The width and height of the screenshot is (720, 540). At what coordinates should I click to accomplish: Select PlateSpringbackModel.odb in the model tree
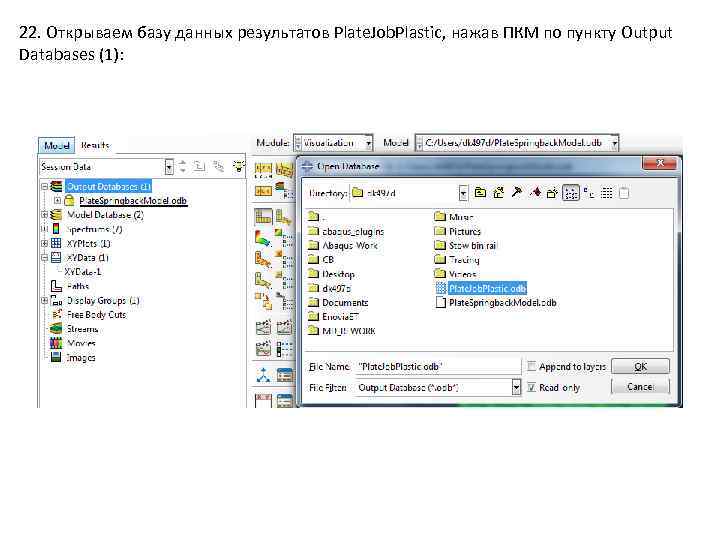pyautogui.click(x=133, y=201)
